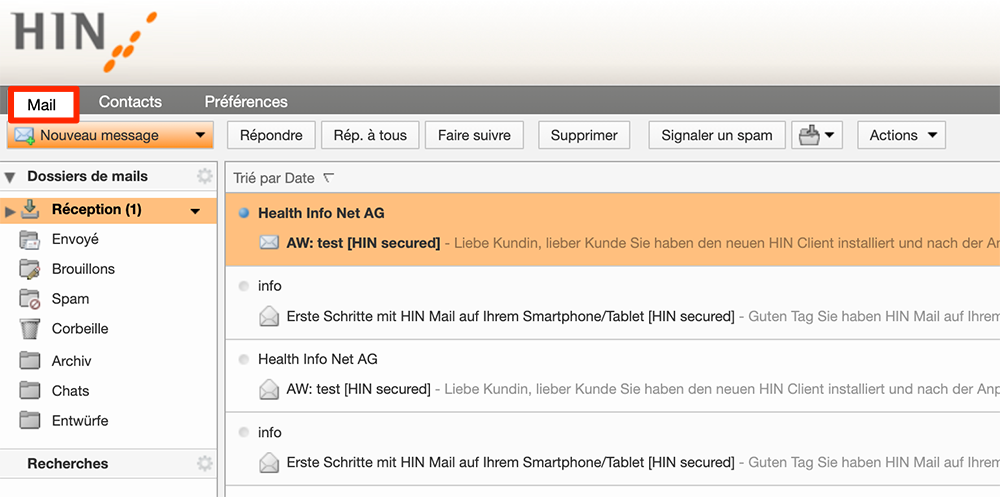This screenshot has width=1000, height=497.
Task: Click the Corbeille trash can icon
Action: [30, 329]
